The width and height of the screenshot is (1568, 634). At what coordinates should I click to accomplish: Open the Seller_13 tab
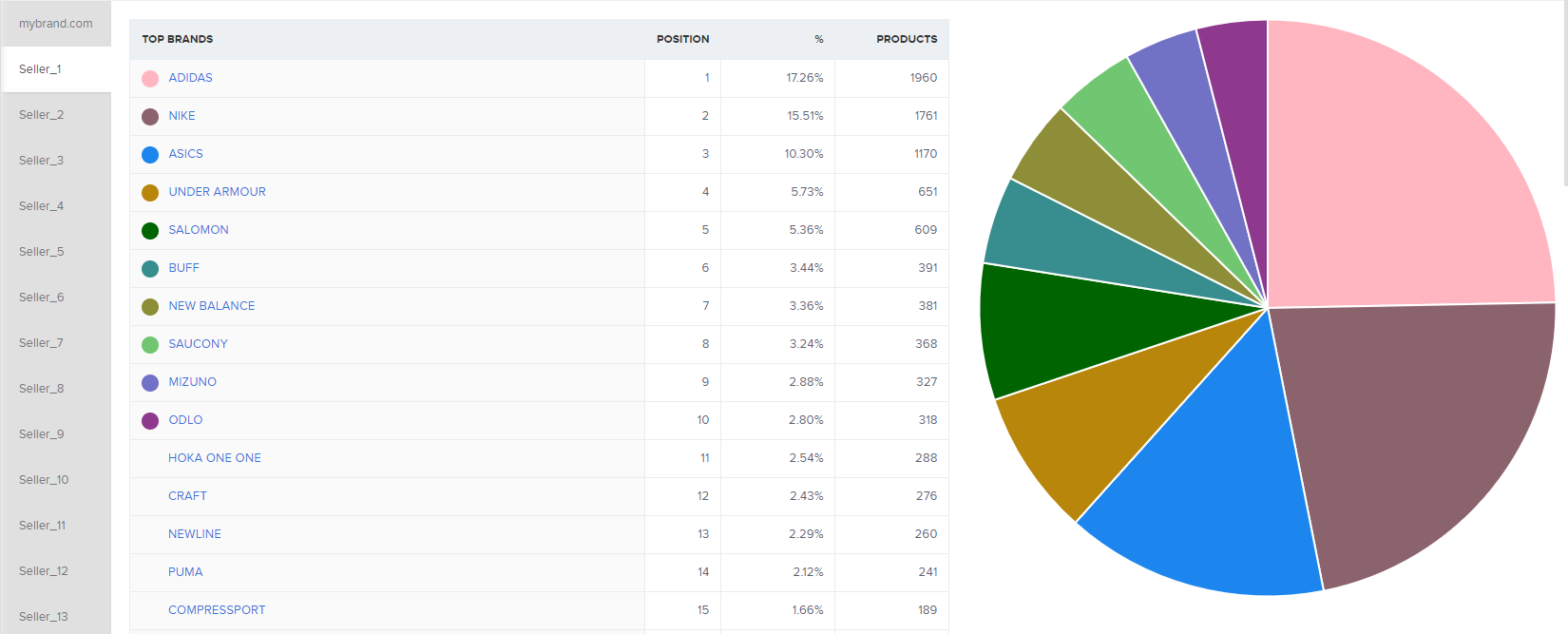point(44,617)
